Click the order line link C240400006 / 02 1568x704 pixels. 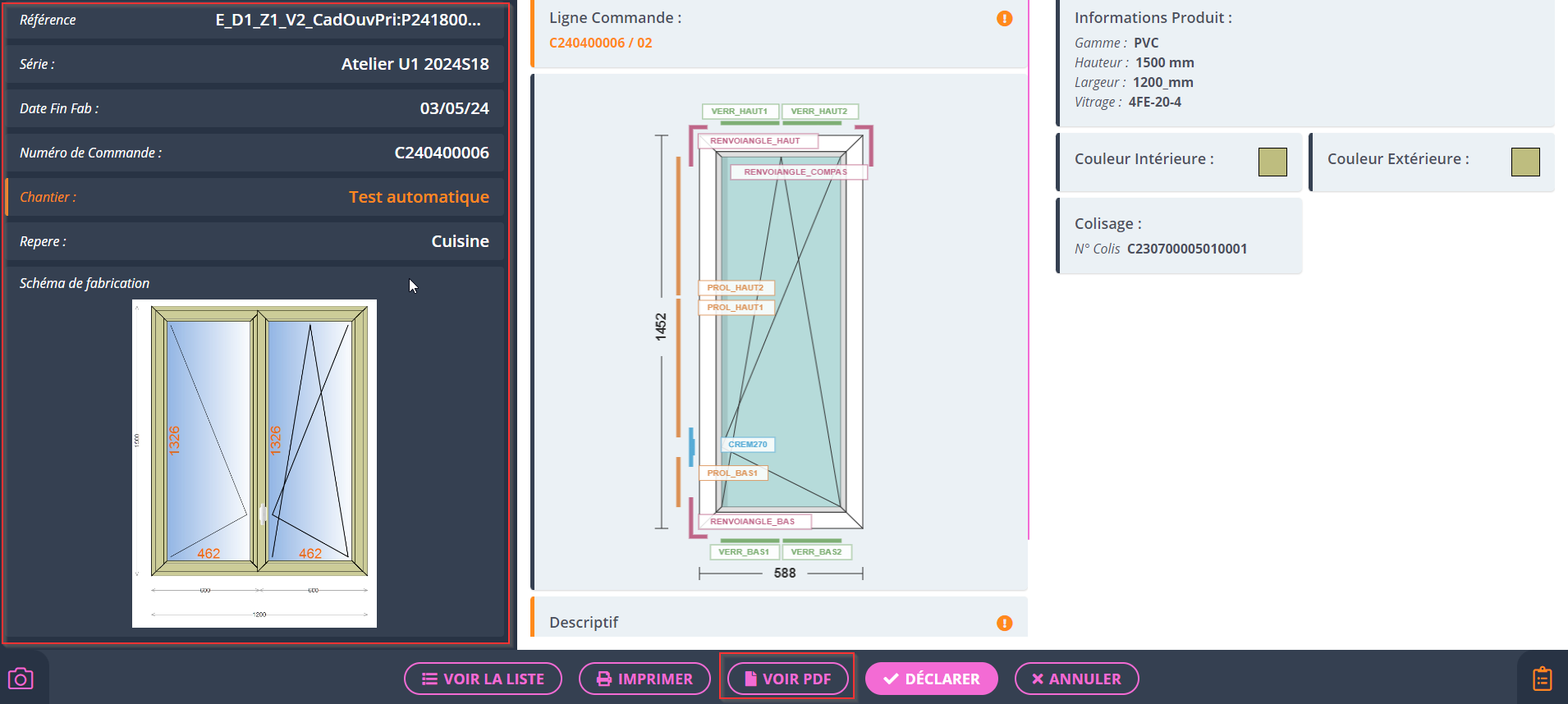coord(600,43)
